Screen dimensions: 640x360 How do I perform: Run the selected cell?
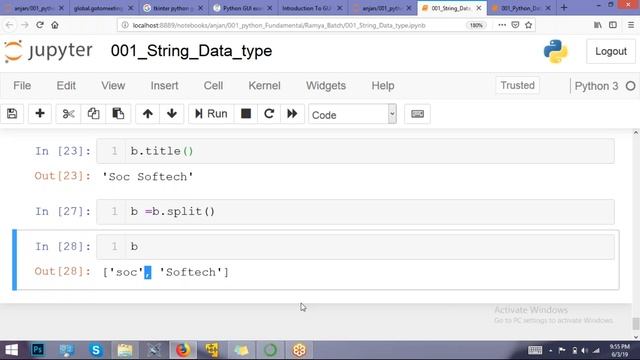tap(211, 114)
